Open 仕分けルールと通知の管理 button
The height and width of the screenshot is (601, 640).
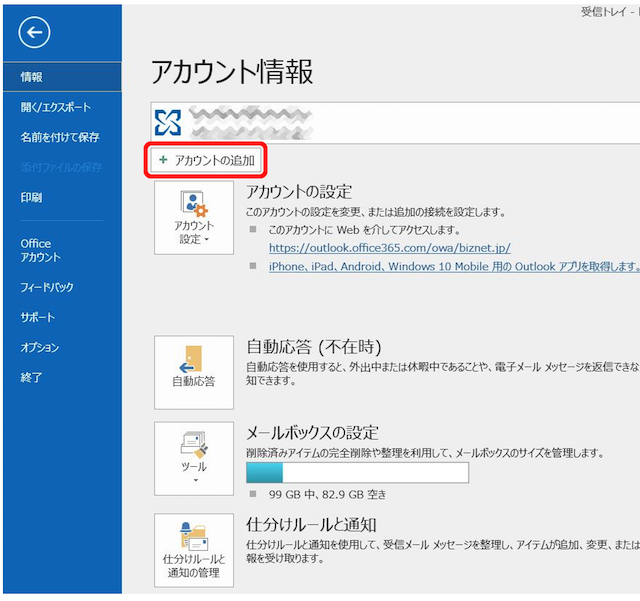click(x=194, y=550)
